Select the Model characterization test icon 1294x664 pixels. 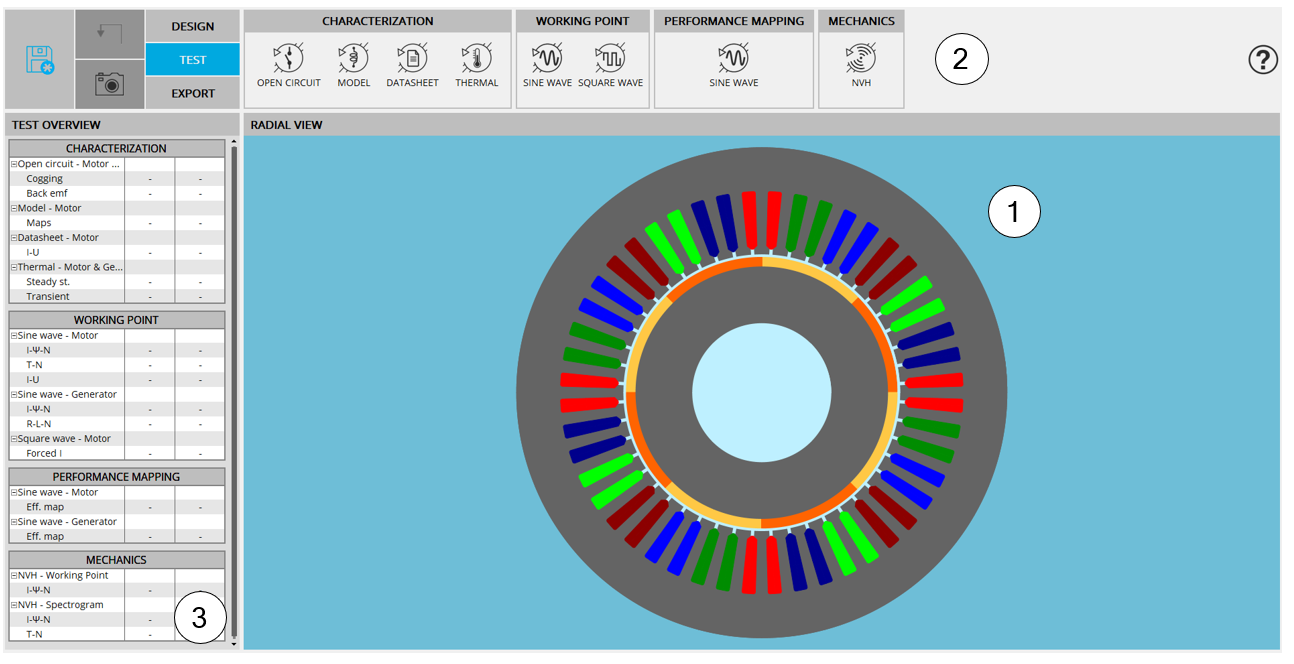point(353,60)
